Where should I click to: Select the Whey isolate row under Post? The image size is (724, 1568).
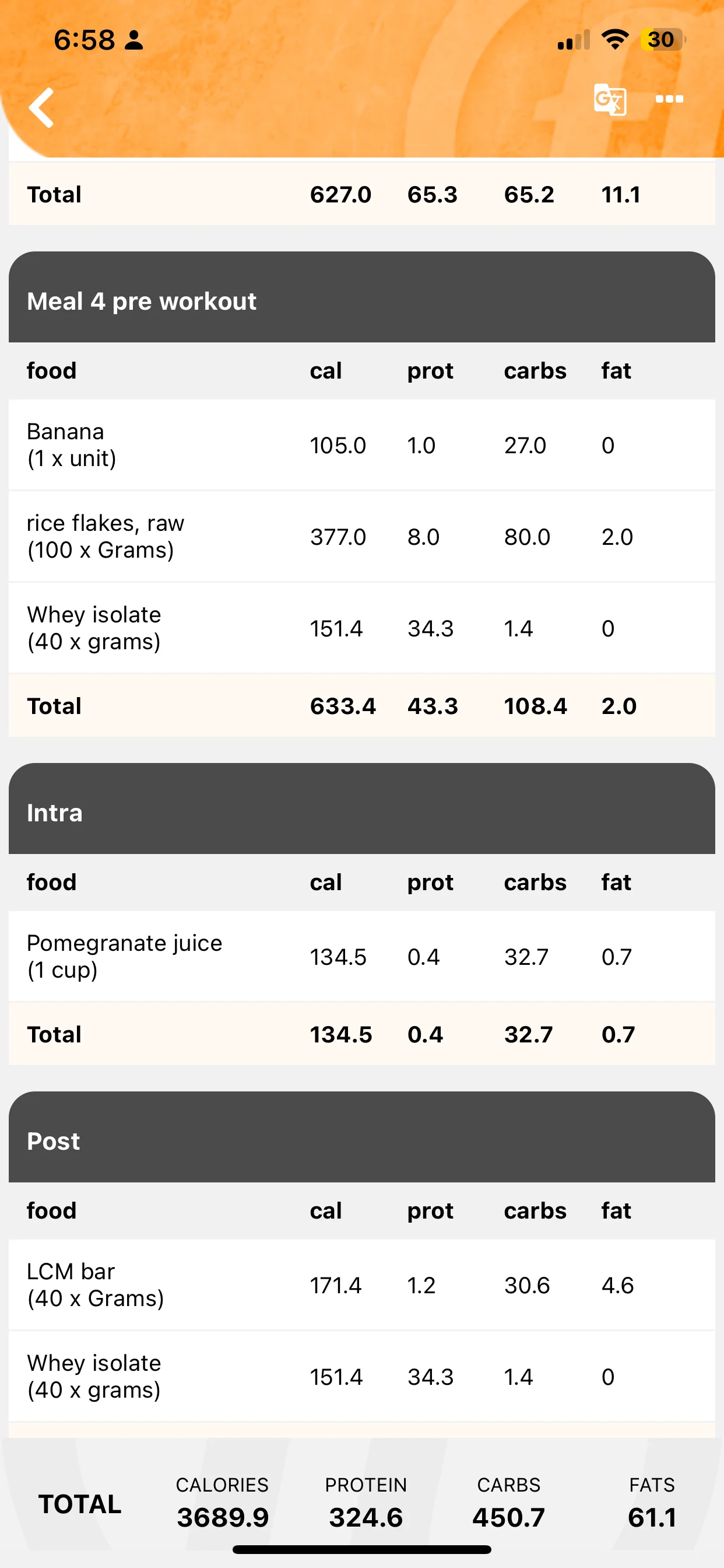(362, 1376)
